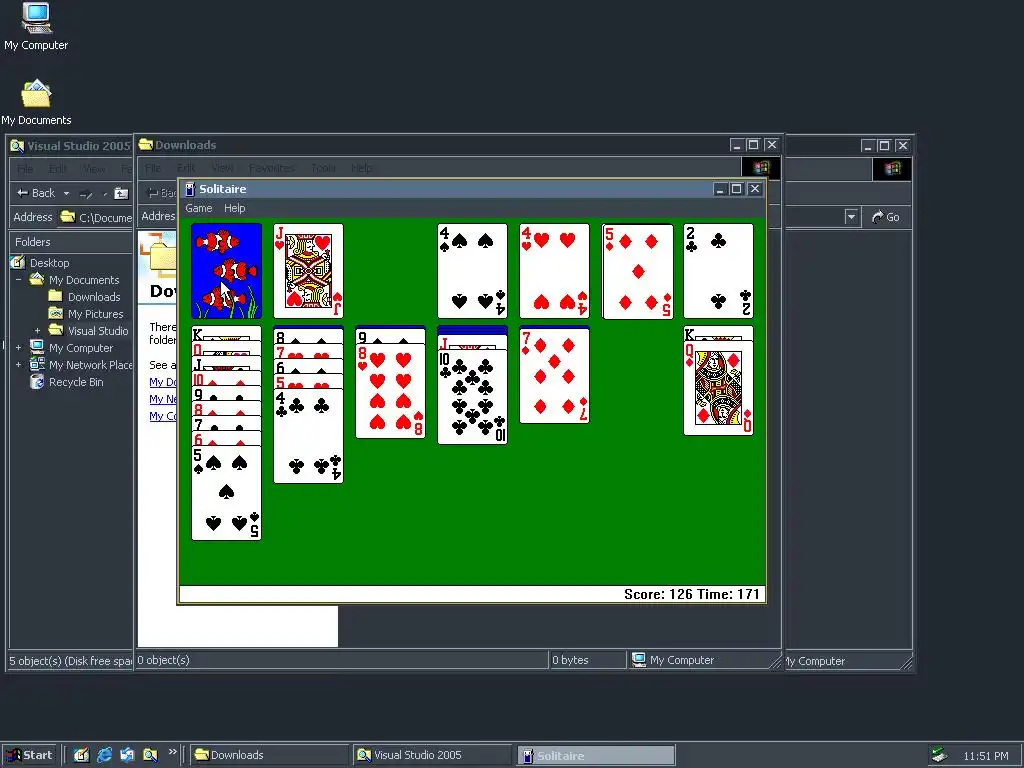Click Back in the Visual Studio 2005 window

36,193
